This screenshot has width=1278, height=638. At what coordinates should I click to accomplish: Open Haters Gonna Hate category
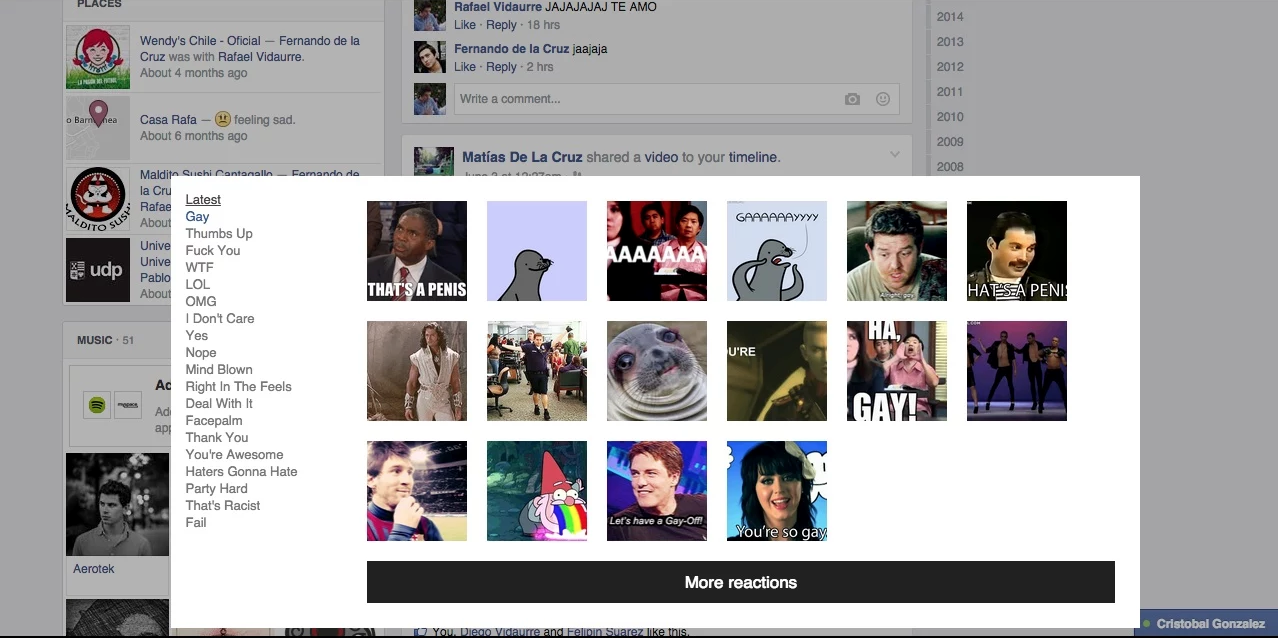[241, 472]
